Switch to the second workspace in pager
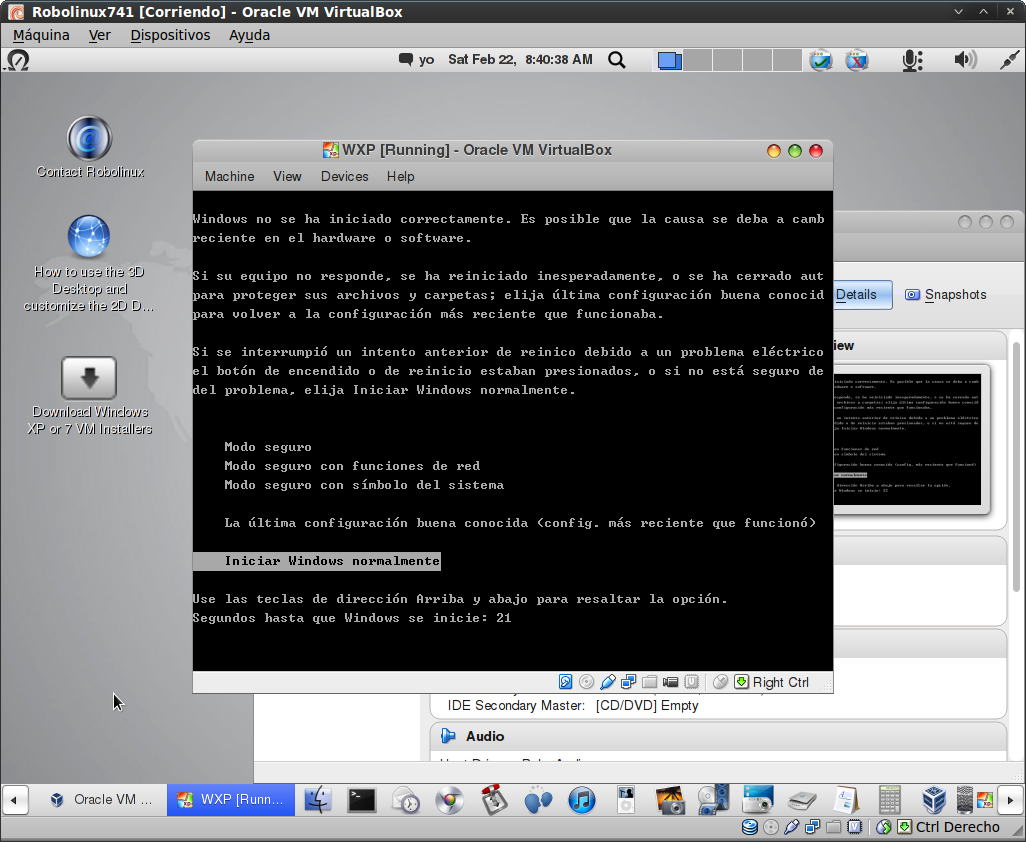This screenshot has height=842, width=1026. tap(698, 60)
